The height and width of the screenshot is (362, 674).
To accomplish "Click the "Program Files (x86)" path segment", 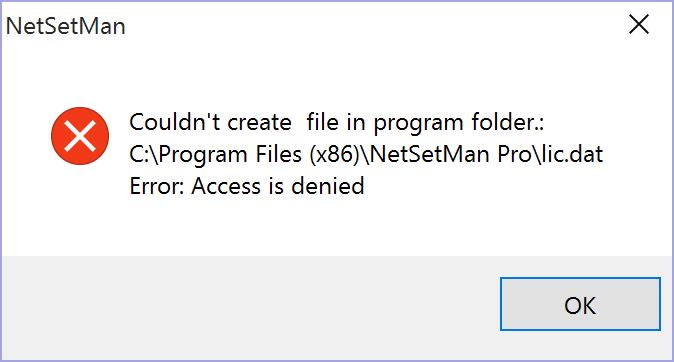I will click(259, 154).
